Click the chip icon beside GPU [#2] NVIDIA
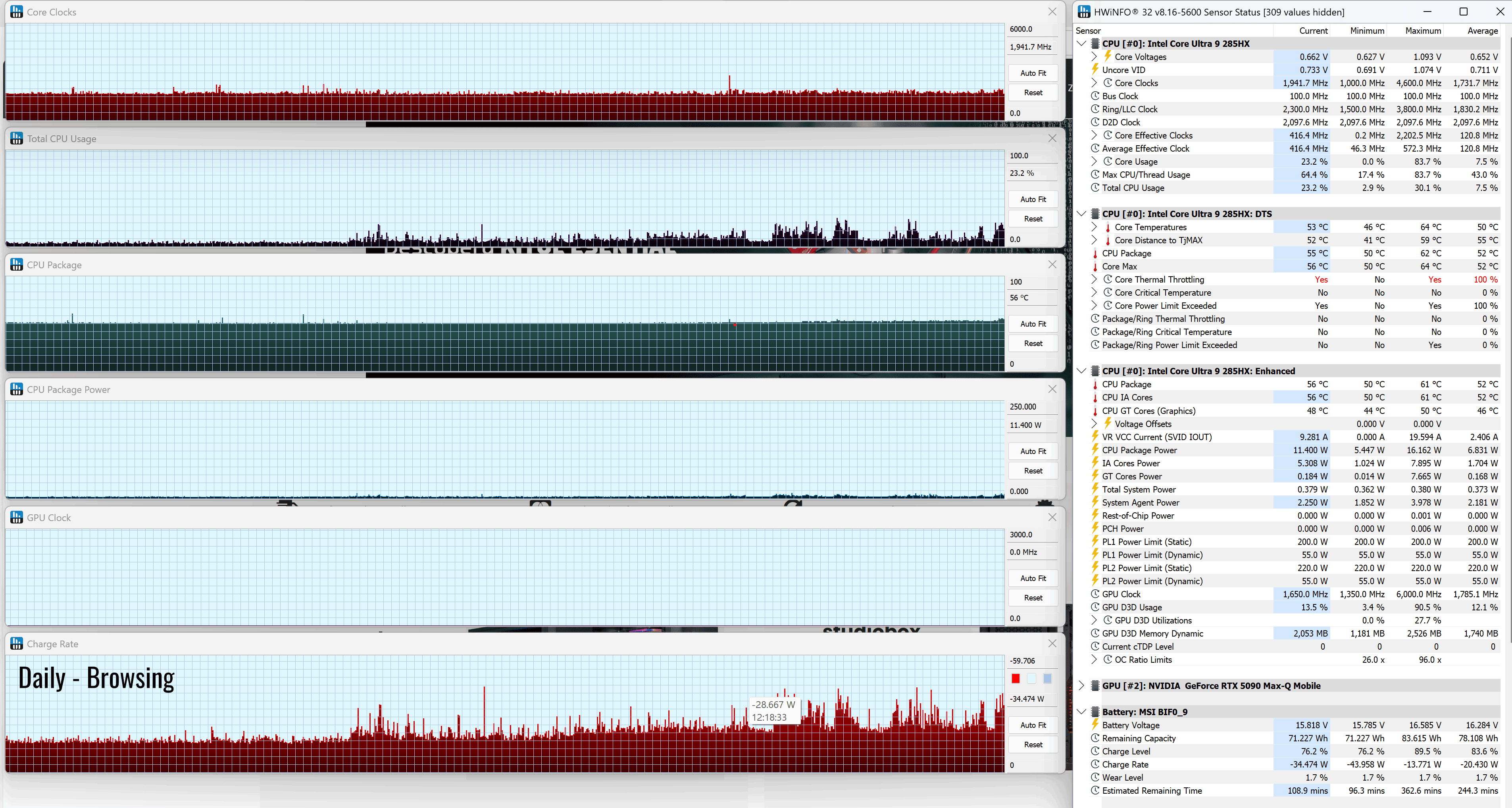Viewport: 1512px width, 808px height. point(1095,685)
